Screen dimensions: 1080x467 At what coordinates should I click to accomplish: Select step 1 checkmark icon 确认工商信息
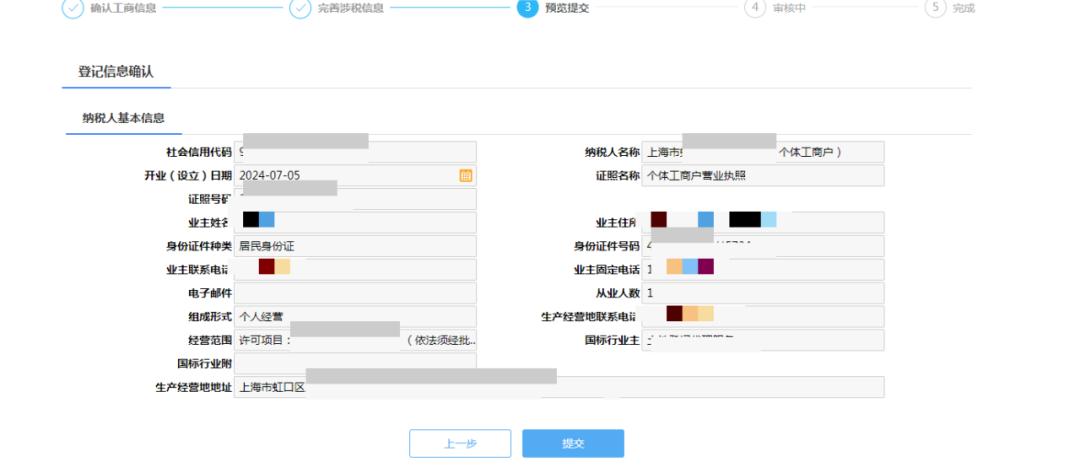pos(72,8)
